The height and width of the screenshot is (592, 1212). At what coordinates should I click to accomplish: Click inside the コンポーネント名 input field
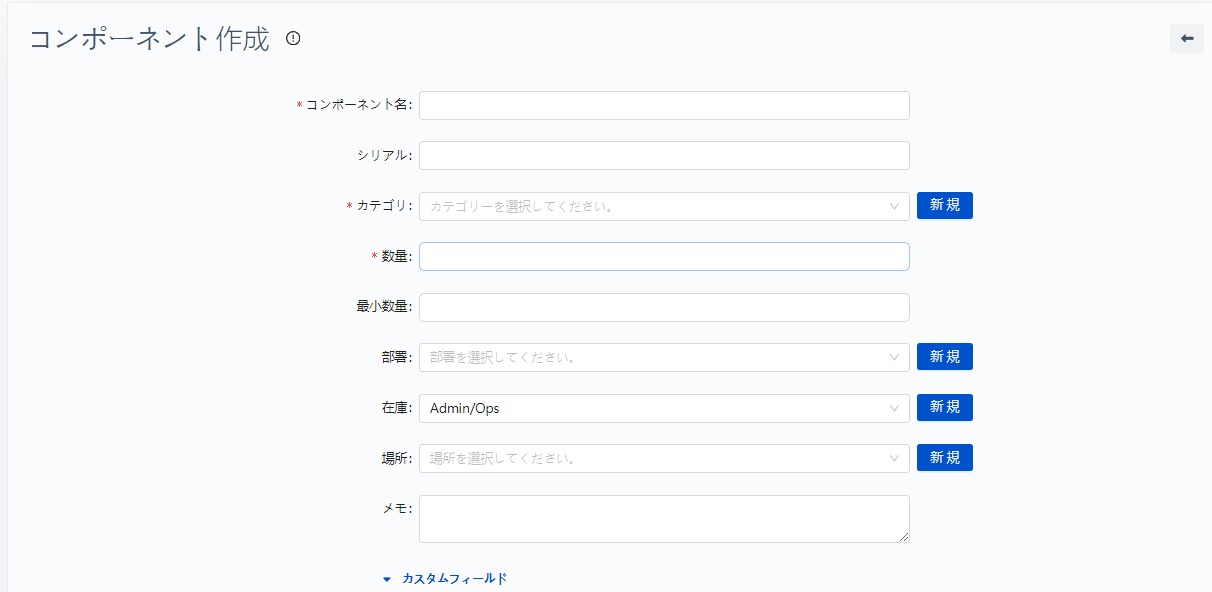[663, 105]
